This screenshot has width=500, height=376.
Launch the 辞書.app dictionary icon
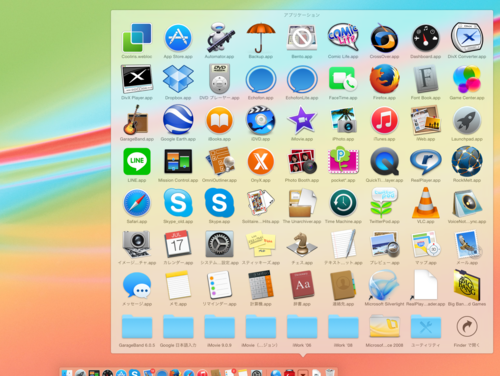[x=302, y=285]
